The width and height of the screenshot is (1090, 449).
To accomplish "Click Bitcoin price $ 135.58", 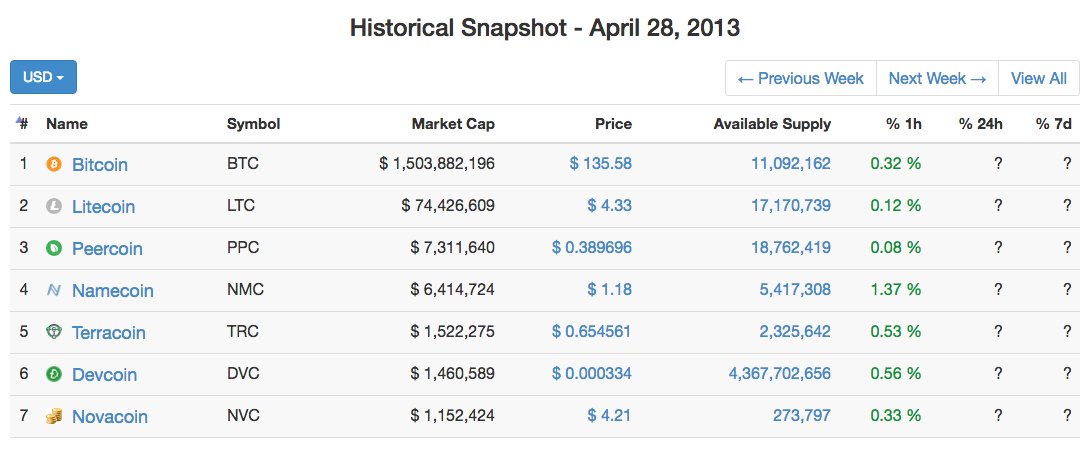I will coord(601,163).
